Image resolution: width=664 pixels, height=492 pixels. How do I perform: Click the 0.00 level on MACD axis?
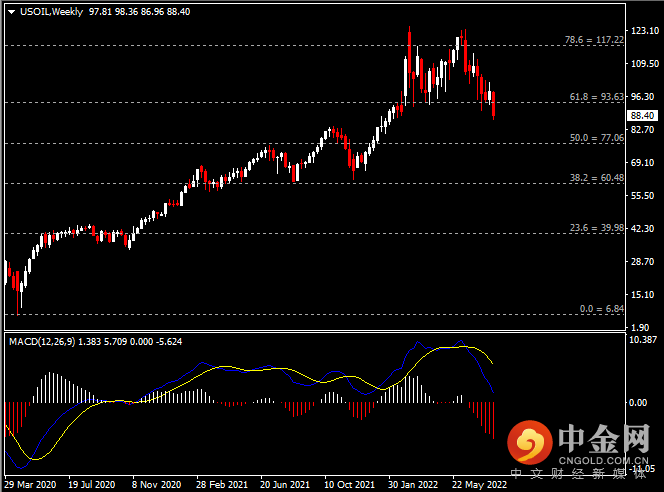[639, 403]
